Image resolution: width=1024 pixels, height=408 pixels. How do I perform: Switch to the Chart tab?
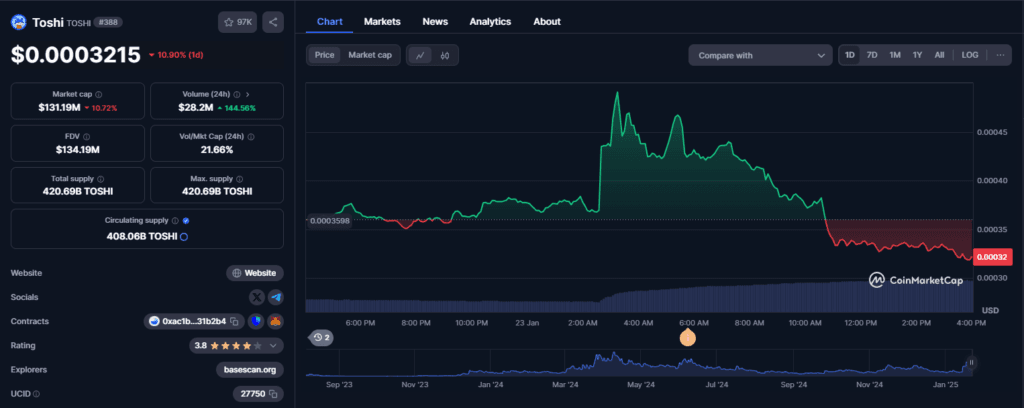click(330, 22)
